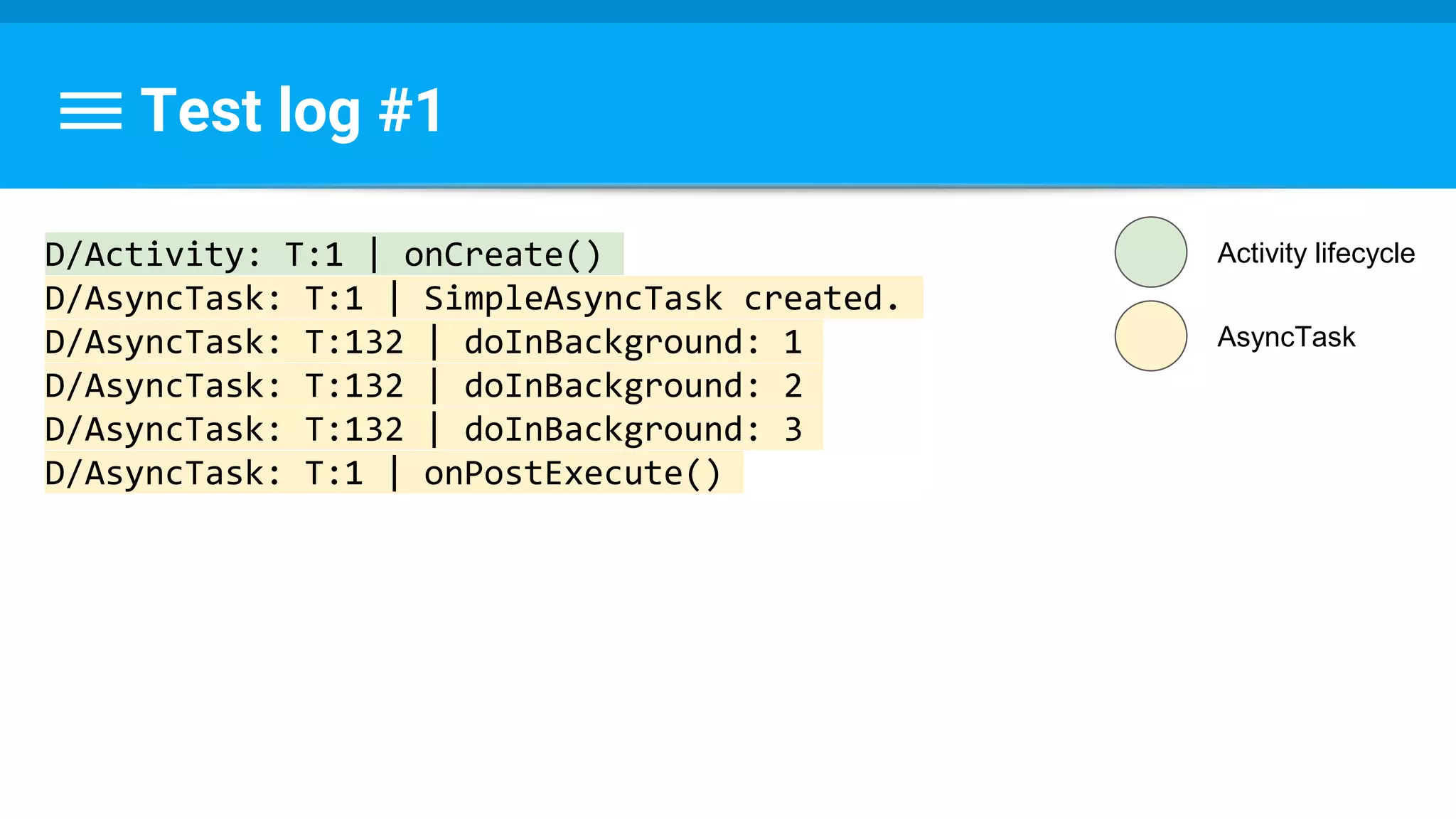This screenshot has width=1456, height=819.
Task: Click the hamburger menu icon beside the title
Action: [91, 111]
